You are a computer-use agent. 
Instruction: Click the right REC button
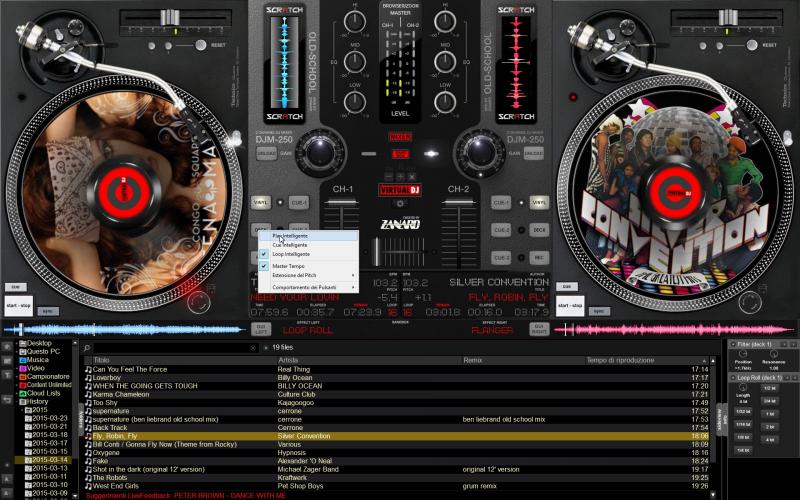539,258
